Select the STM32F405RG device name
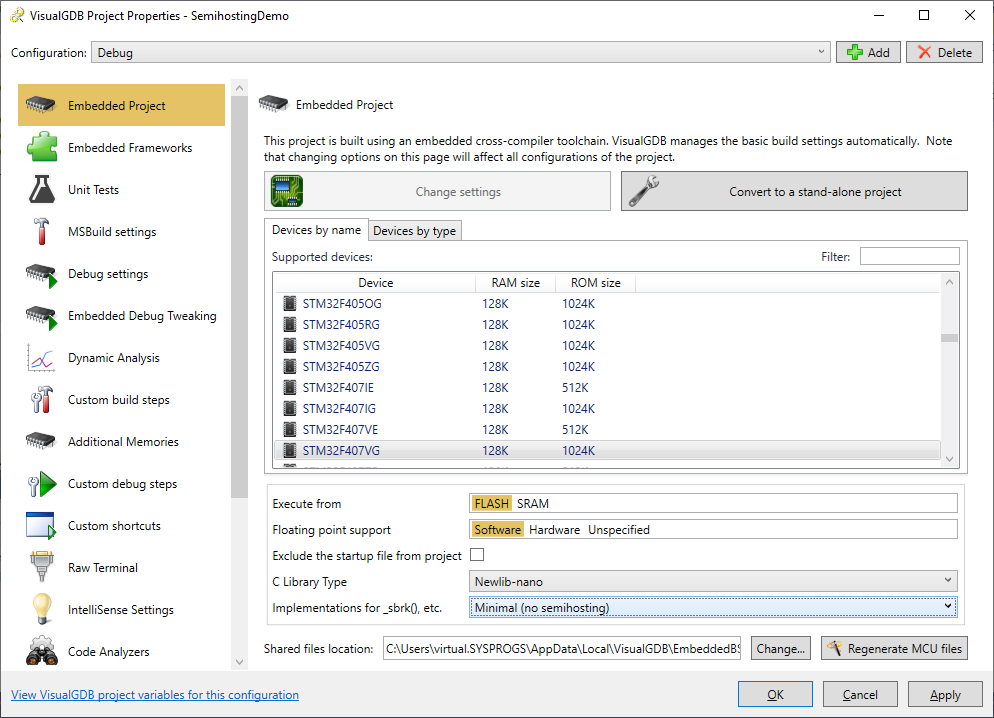The height and width of the screenshot is (718, 994). point(341,324)
